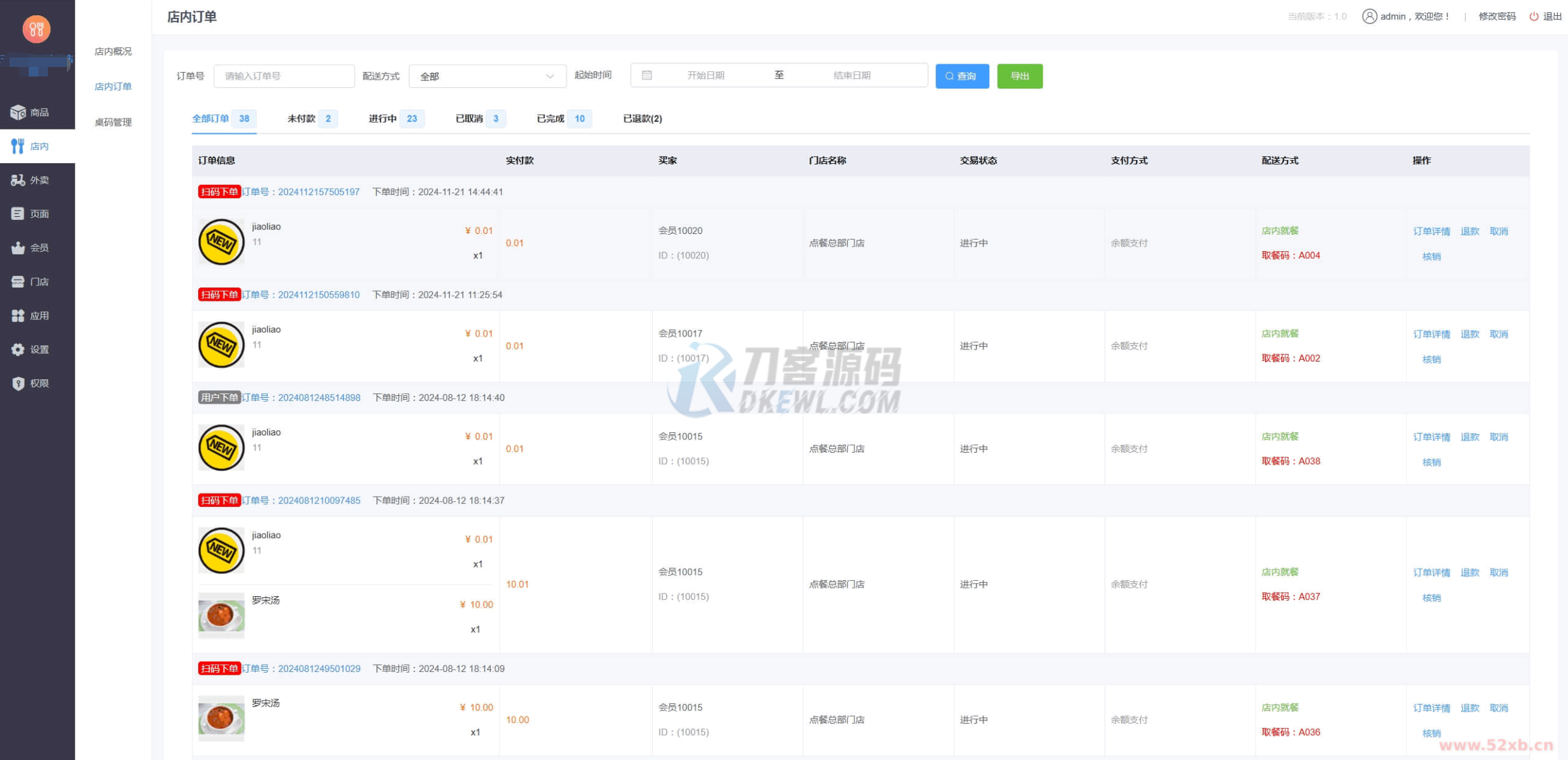1568x760 pixels.
Task: Click the 商品 cube icon in sidebar
Action: [18, 112]
